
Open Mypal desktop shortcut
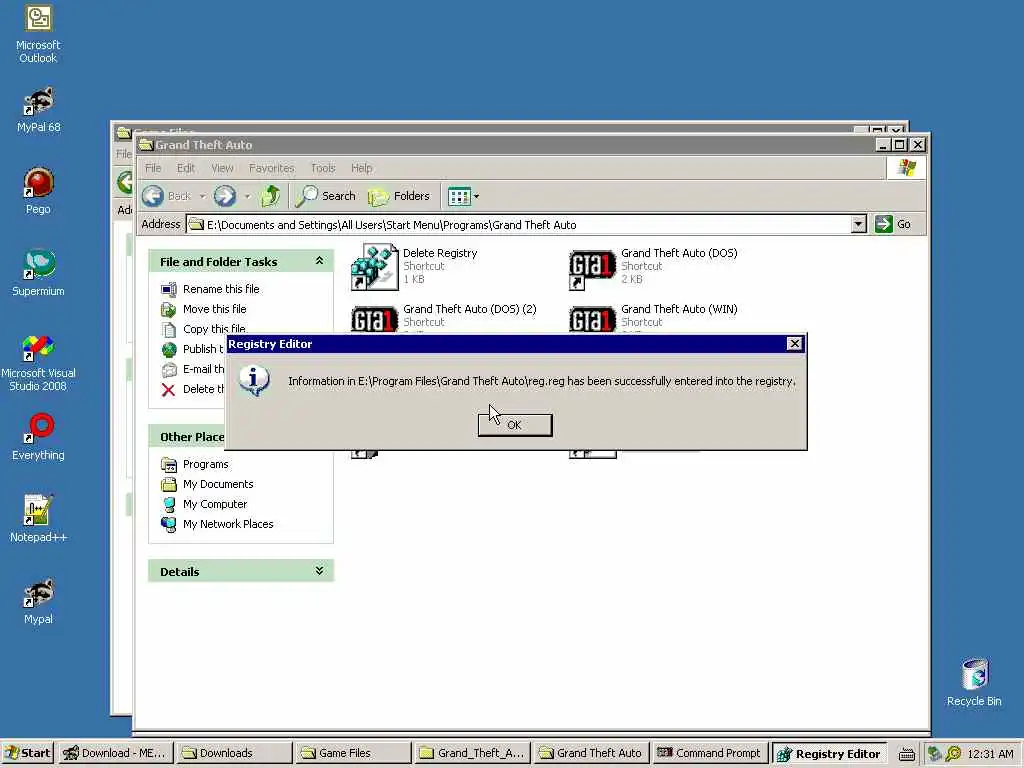tap(38, 601)
